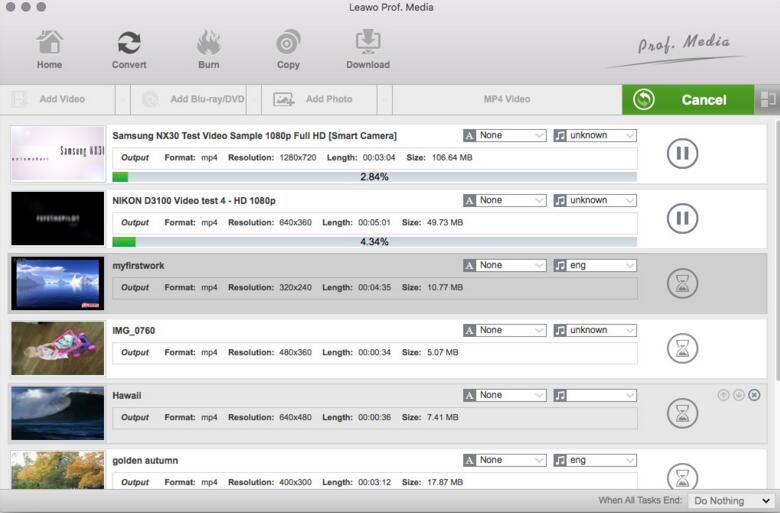Select the NIKON D3100 video thumbnail
This screenshot has height=513, width=780.
click(x=58, y=218)
